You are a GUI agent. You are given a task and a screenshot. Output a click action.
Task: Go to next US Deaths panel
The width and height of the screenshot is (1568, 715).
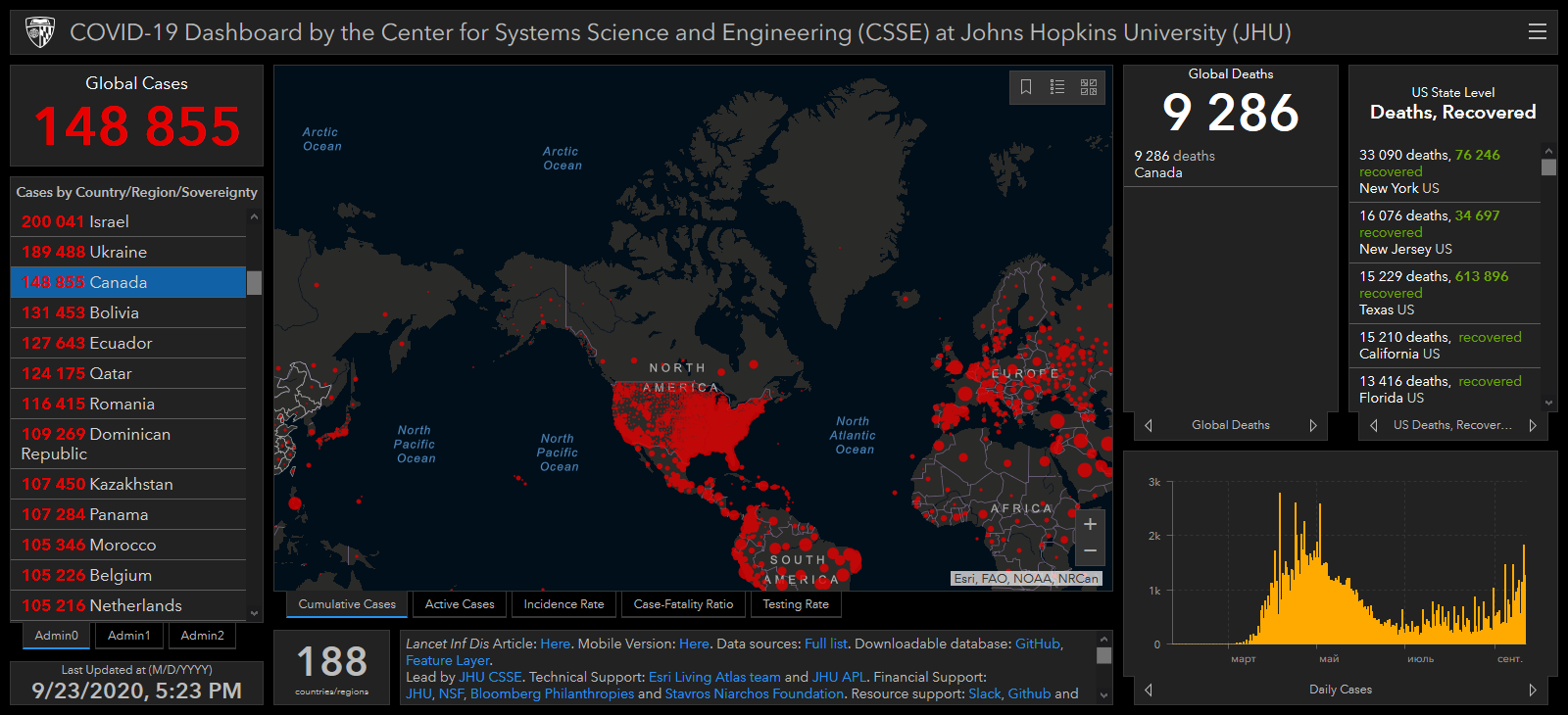(1533, 425)
